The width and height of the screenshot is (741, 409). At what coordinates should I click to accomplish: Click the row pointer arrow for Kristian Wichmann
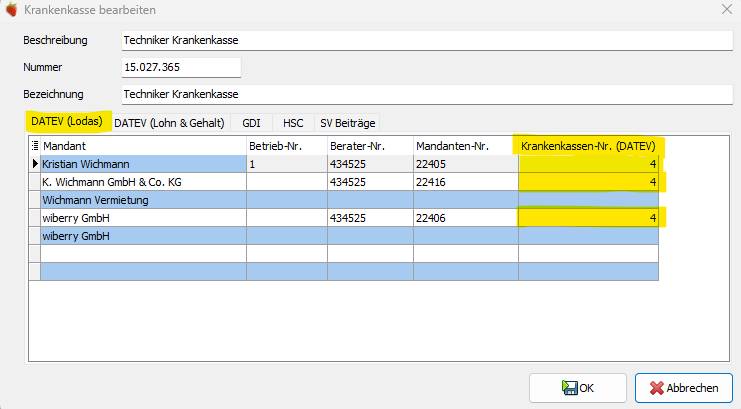pyautogui.click(x=34, y=164)
